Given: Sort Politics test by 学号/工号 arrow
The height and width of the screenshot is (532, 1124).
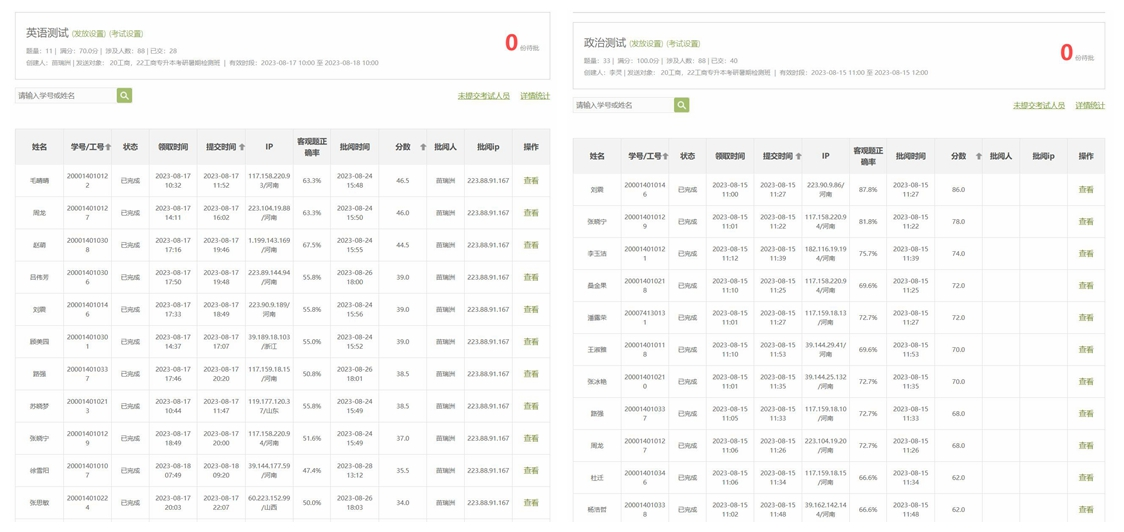Looking at the screenshot, I should [666, 157].
